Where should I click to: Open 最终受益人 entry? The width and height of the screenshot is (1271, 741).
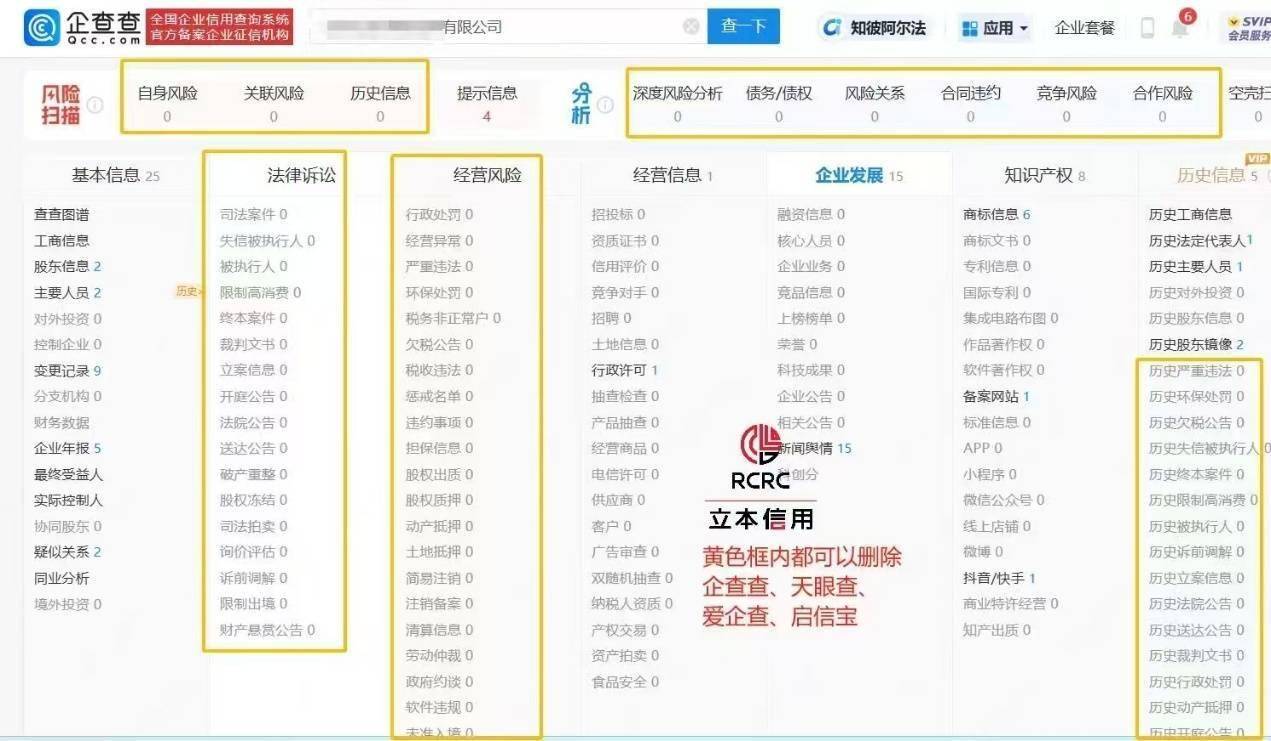68,474
